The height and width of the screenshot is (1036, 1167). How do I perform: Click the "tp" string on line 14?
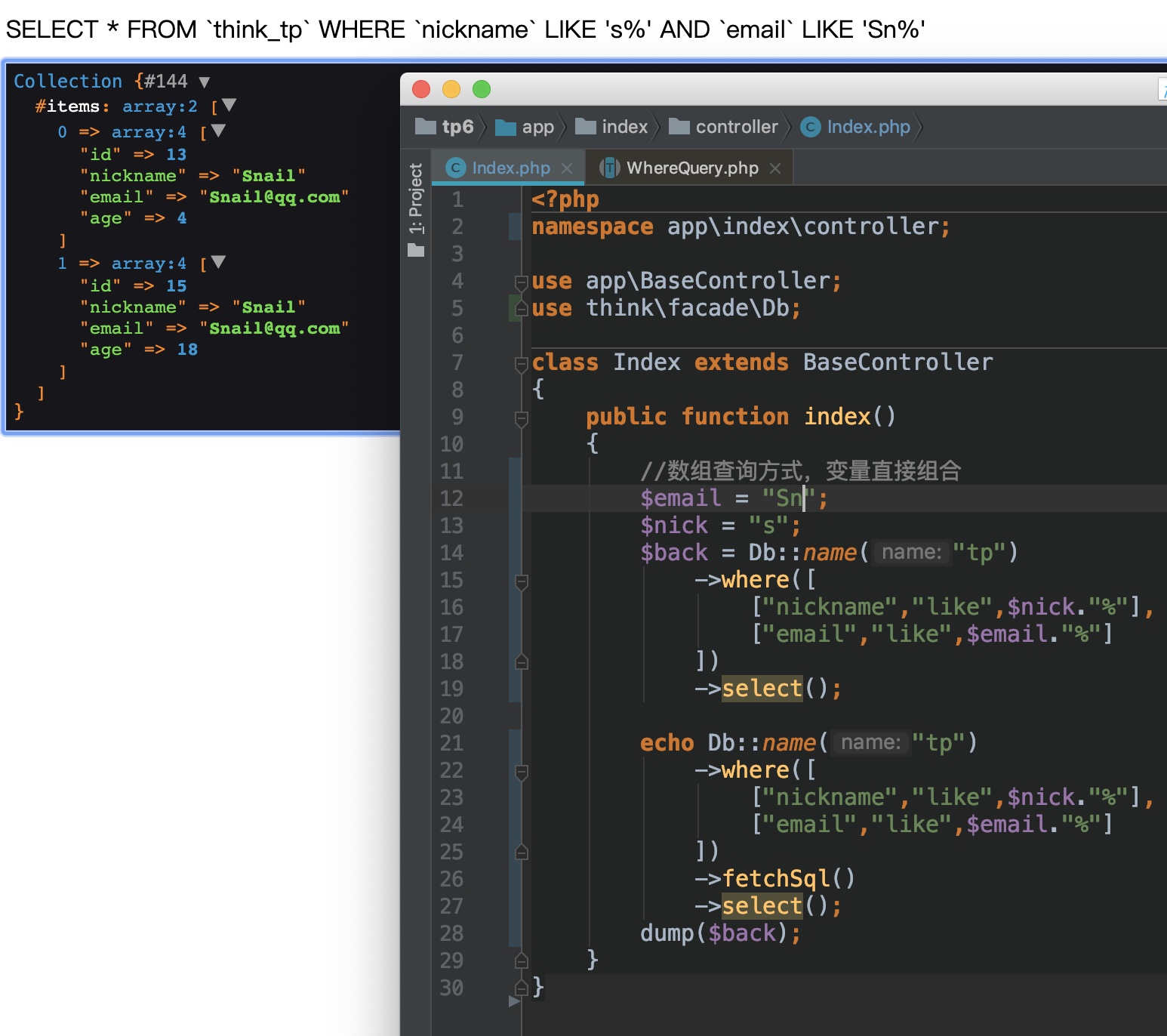pyautogui.click(x=979, y=553)
